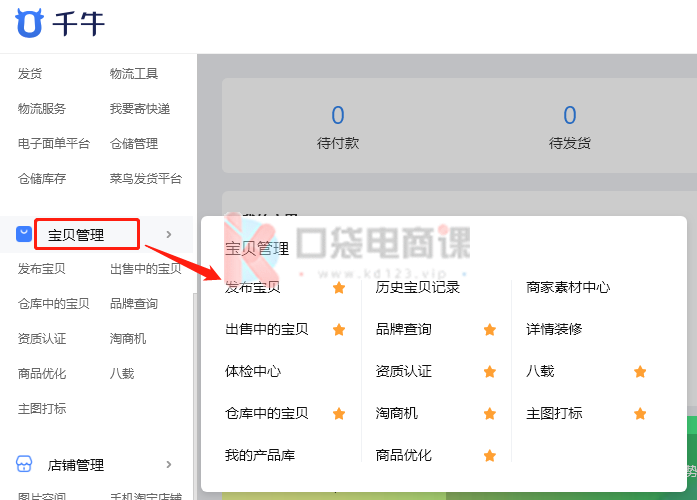
Task: Click the Qianniu bull logo icon
Action: tap(29, 23)
